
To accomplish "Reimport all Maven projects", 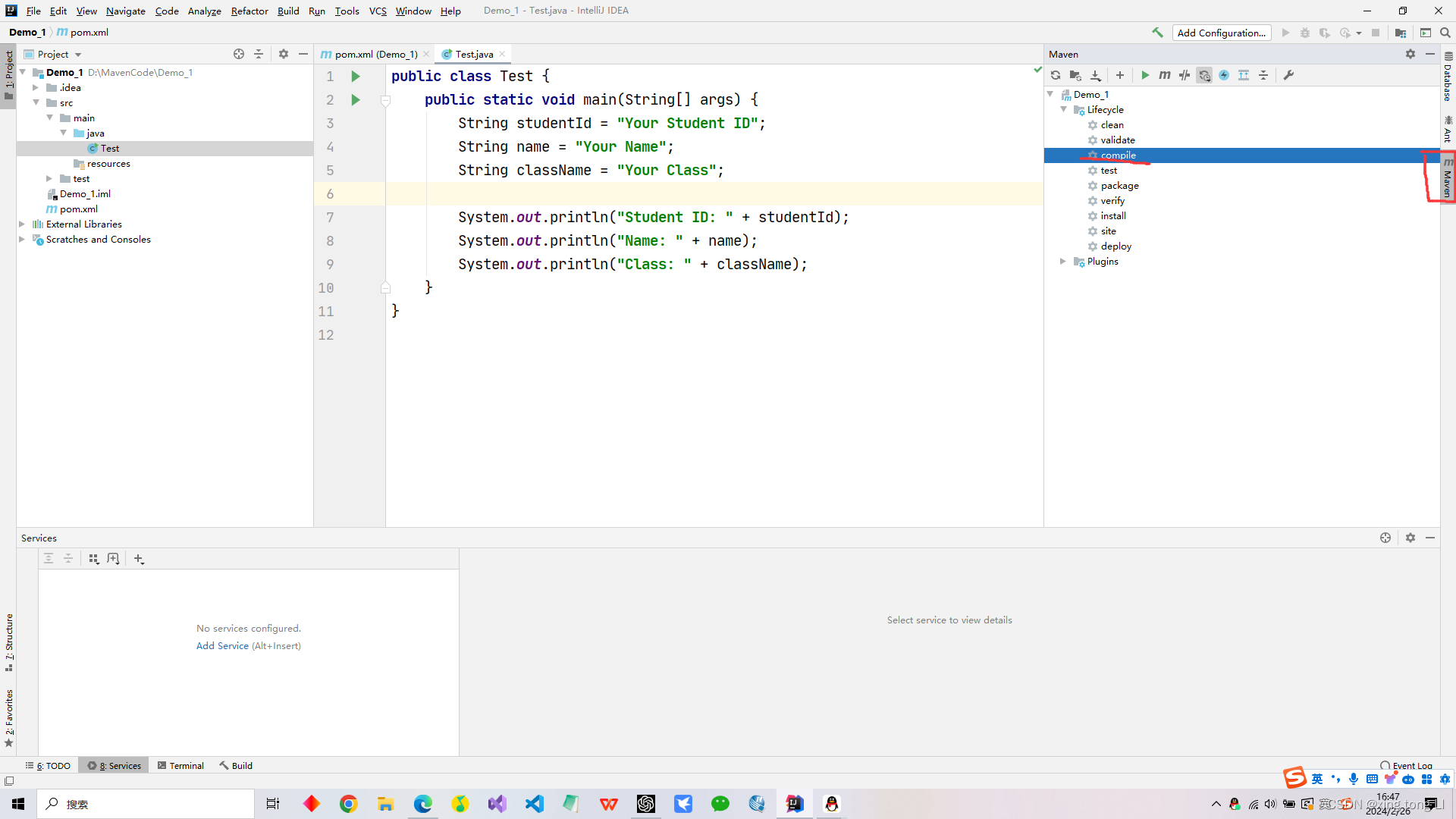I will tap(1056, 75).
